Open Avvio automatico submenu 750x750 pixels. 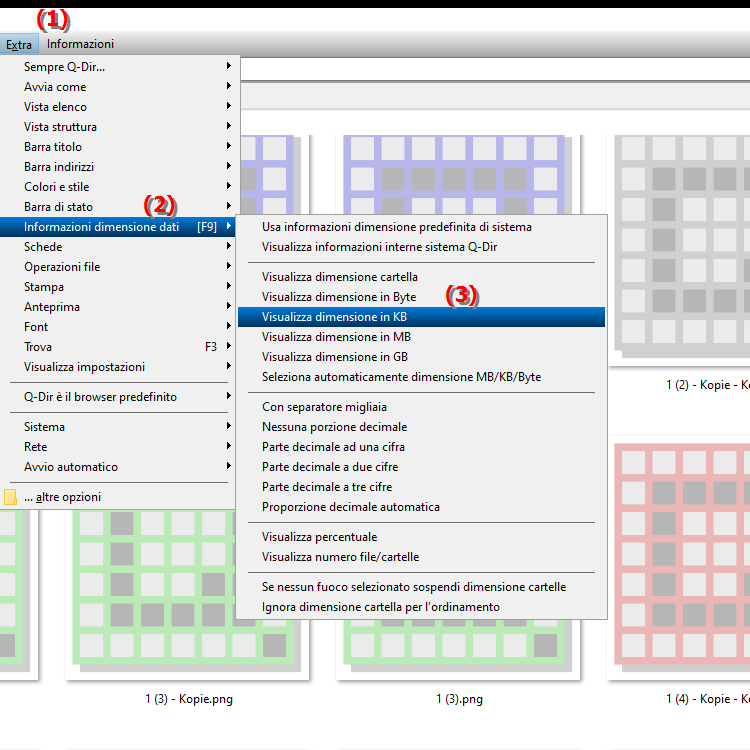(118, 467)
